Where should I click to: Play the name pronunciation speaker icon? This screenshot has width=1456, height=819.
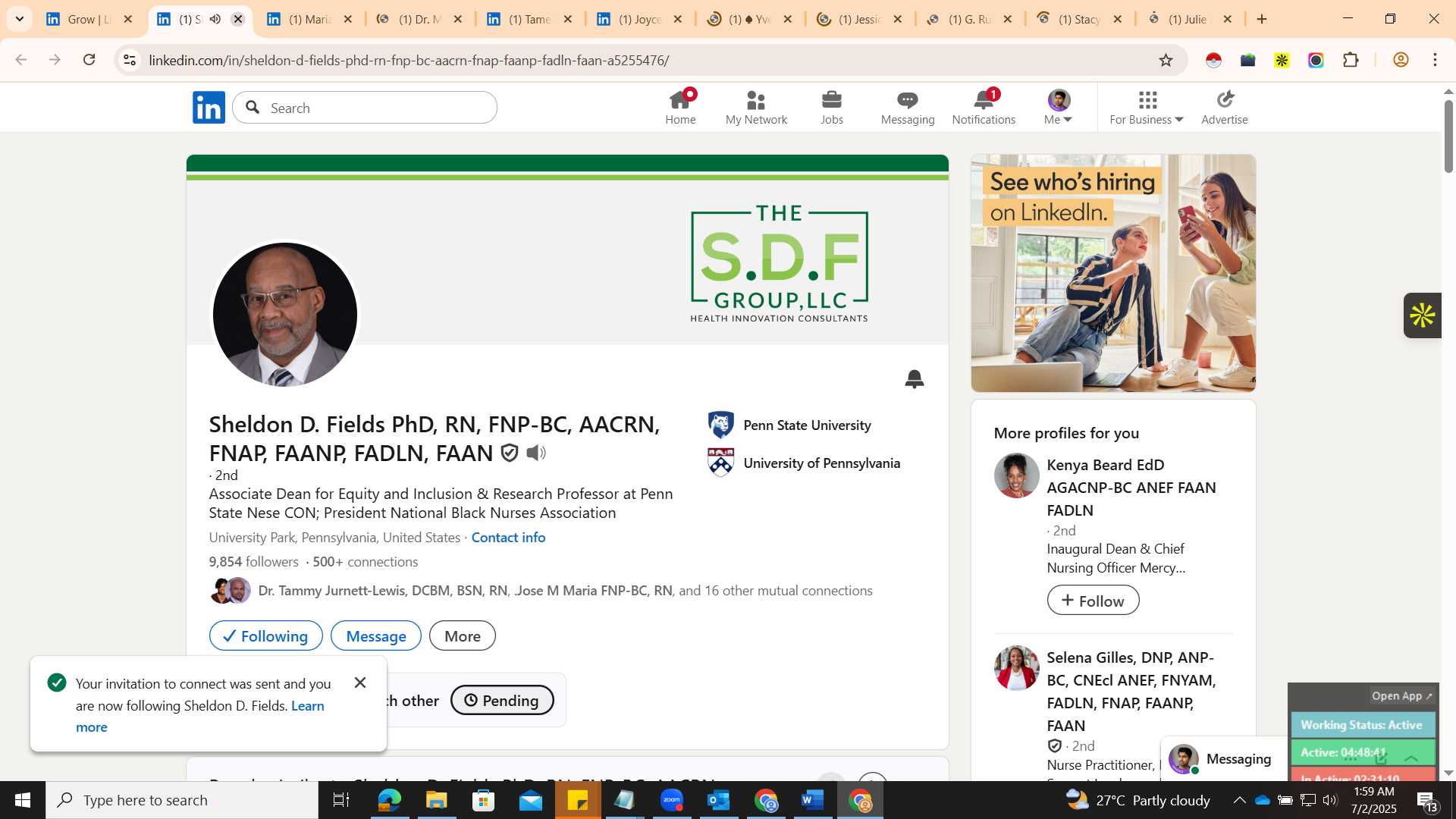536,453
